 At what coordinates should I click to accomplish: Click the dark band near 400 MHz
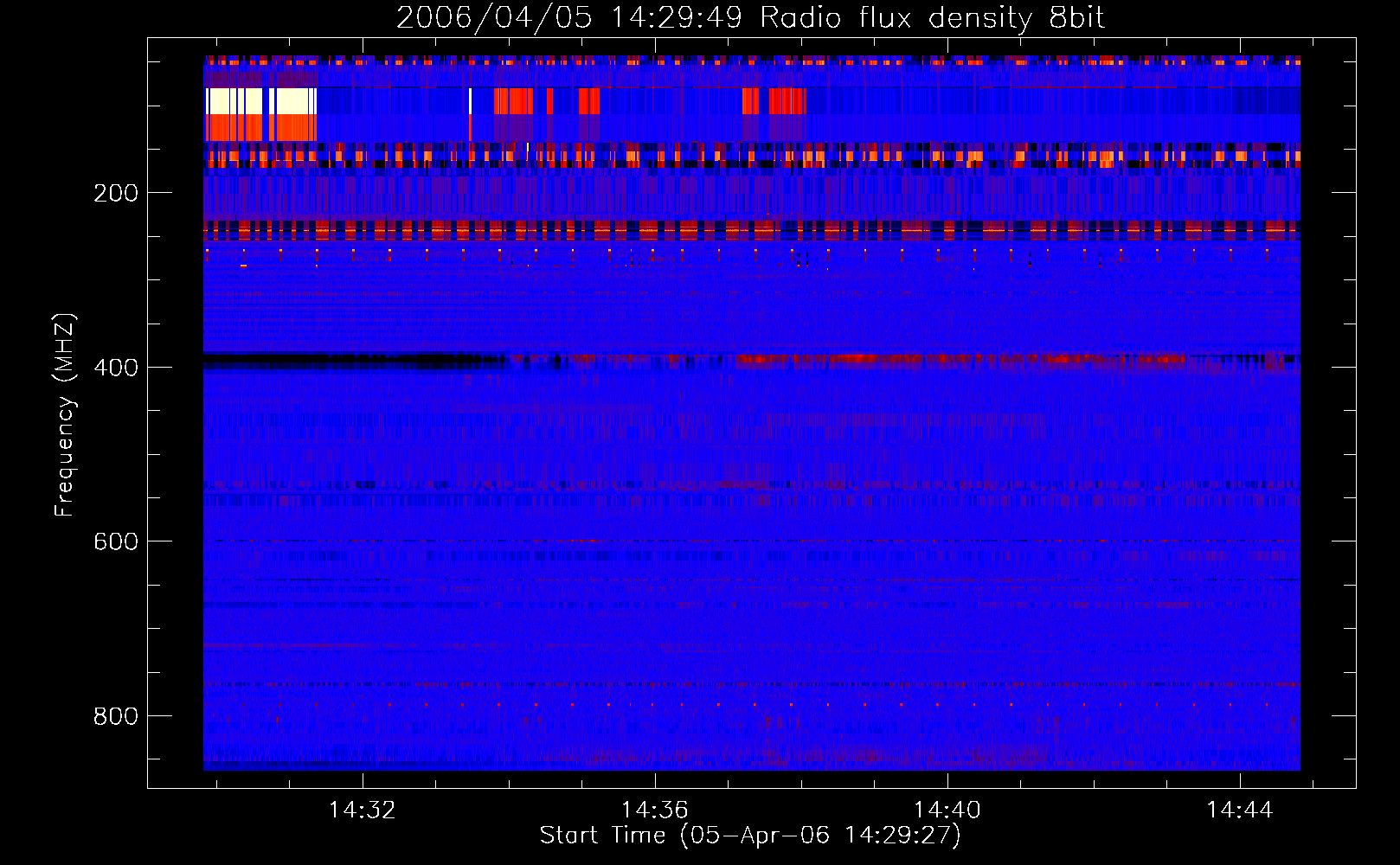355,361
